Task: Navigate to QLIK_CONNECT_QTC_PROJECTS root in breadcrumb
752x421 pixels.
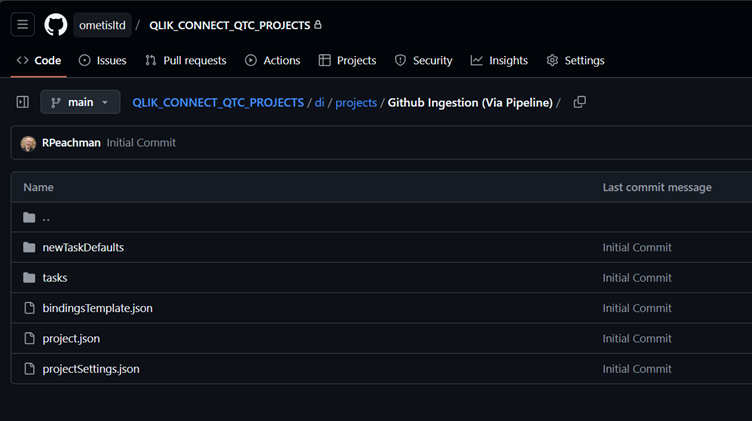Action: [218, 103]
